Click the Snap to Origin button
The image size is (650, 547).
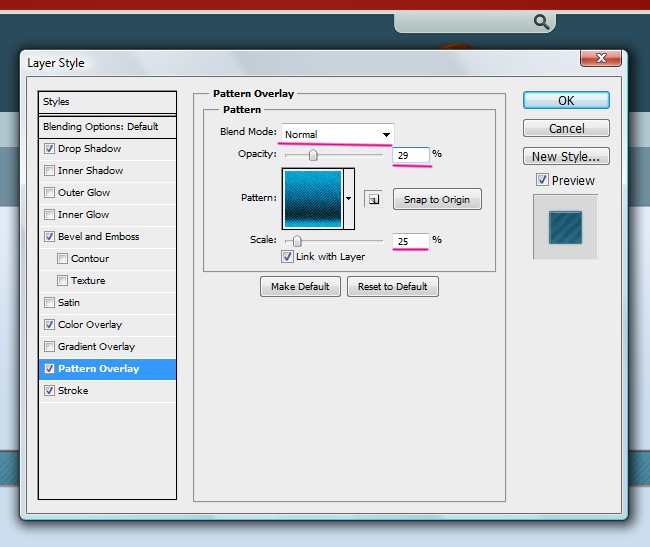436,199
